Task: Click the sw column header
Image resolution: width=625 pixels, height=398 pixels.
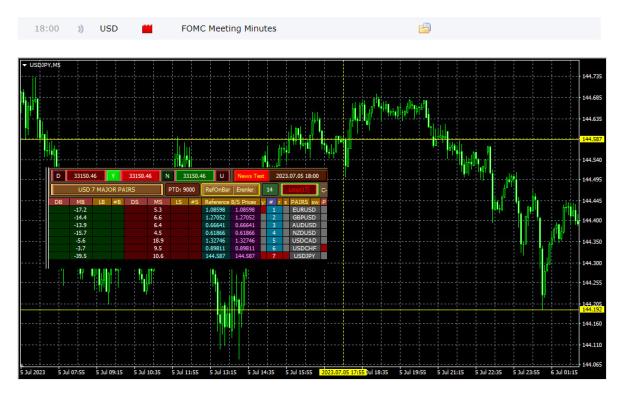Action: pos(315,202)
